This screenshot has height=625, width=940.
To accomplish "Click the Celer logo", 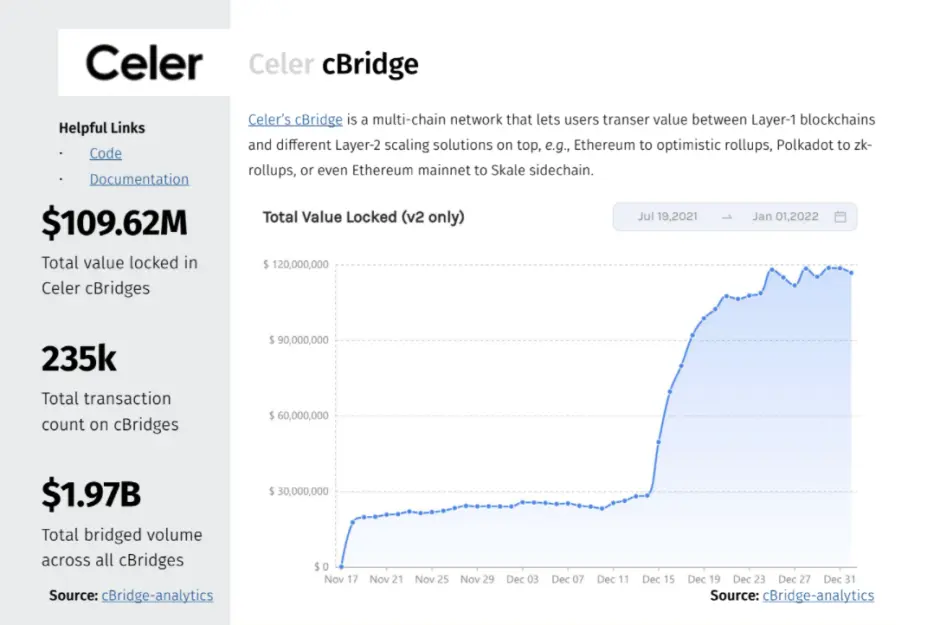I will pyautogui.click(x=144, y=62).
